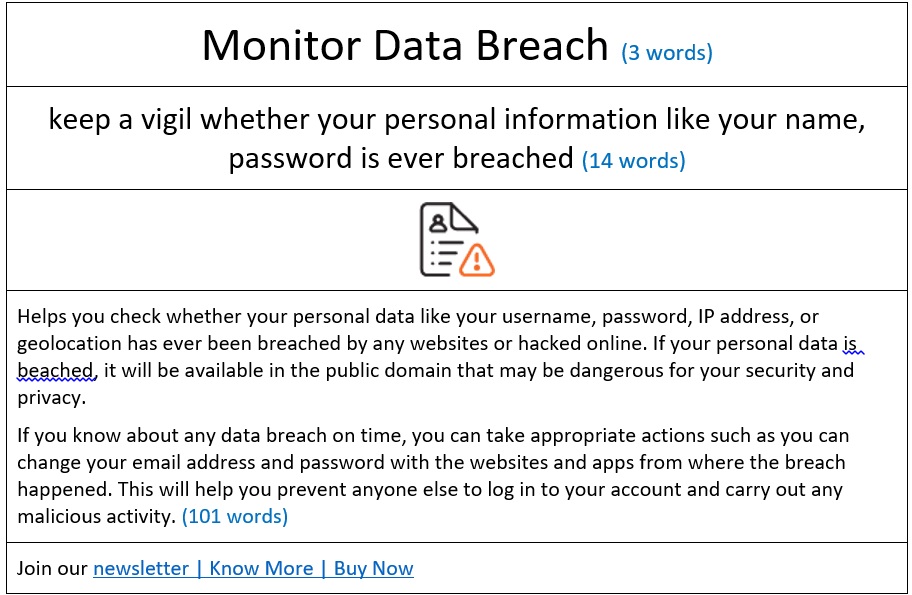Viewport: 912px width, 595px height.
Task: Click the Monitor Data Breach heading
Action: [405, 45]
